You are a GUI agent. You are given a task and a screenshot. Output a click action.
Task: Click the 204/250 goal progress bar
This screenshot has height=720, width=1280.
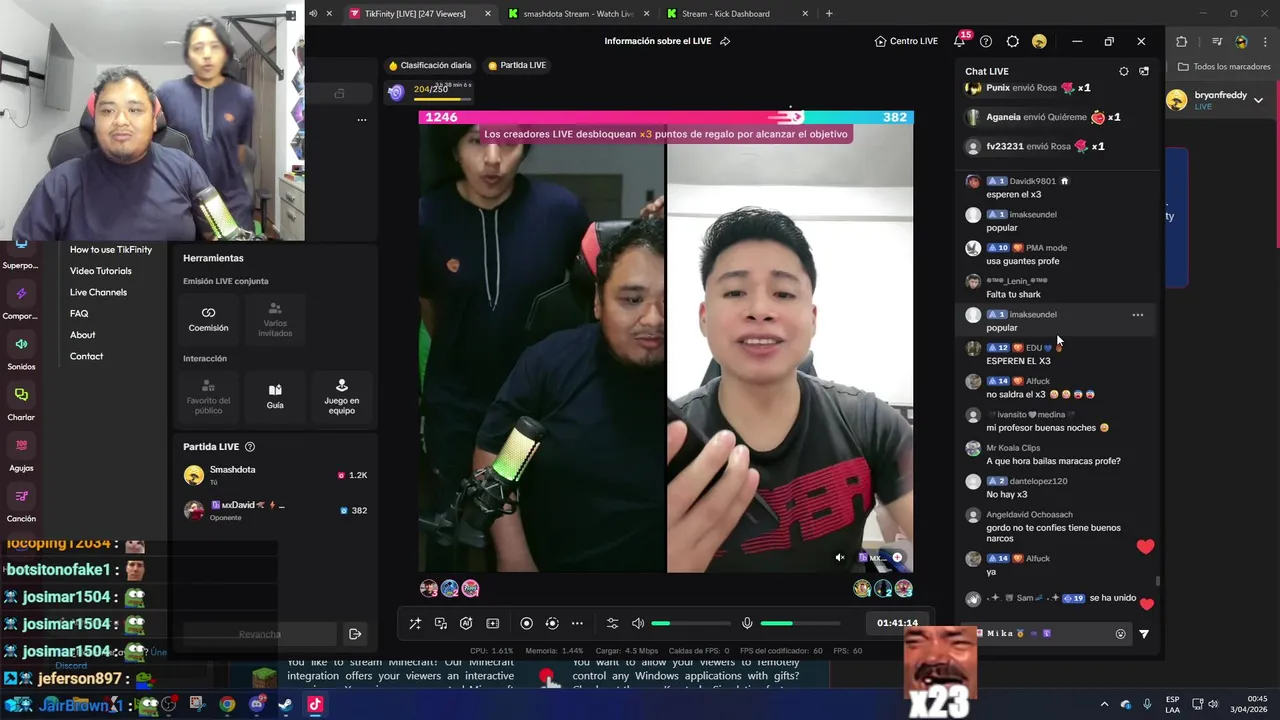coord(444,98)
